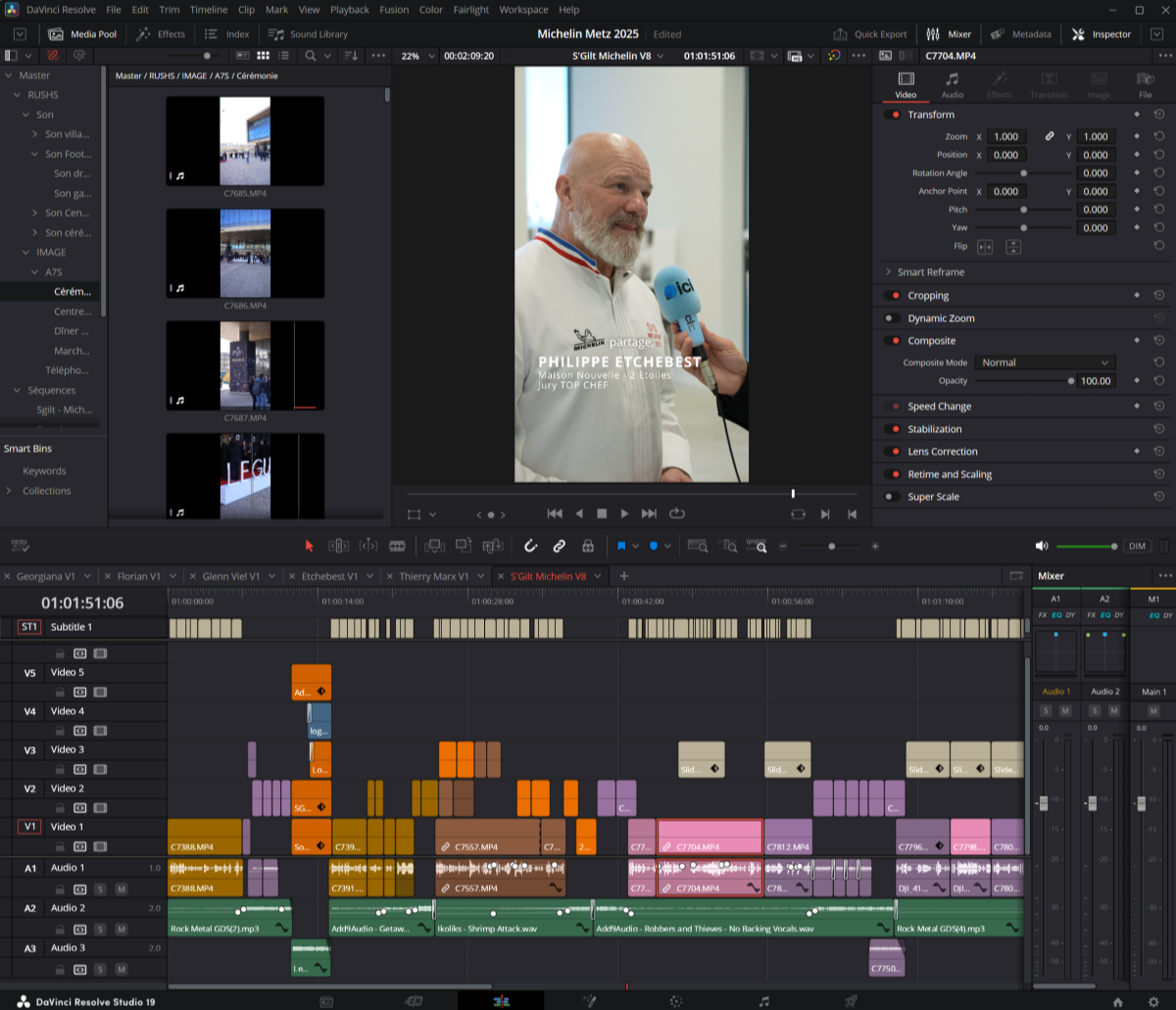1176x1010 pixels.
Task: Switch to the File inspector tab
Action: [x=1145, y=85]
